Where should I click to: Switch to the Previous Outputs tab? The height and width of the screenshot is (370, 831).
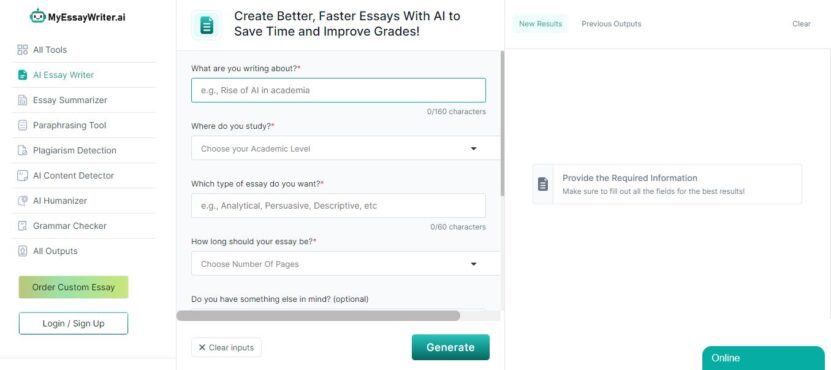[x=611, y=24]
